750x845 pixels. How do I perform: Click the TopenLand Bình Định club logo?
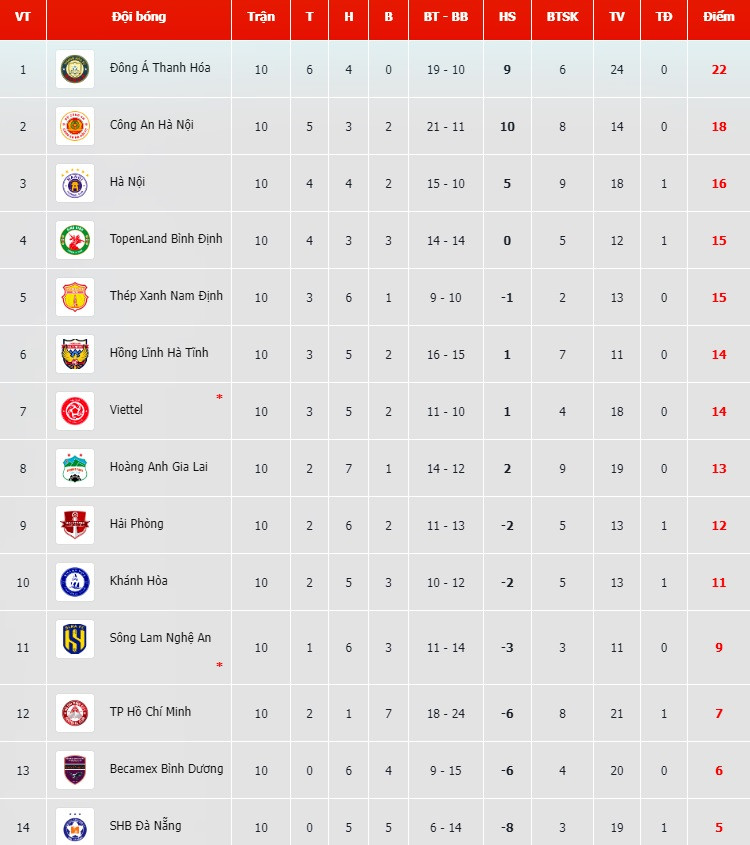pyautogui.click(x=75, y=240)
